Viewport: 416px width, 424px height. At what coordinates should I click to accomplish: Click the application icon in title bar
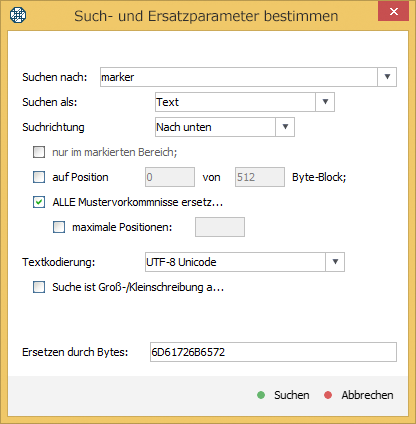coord(18,15)
